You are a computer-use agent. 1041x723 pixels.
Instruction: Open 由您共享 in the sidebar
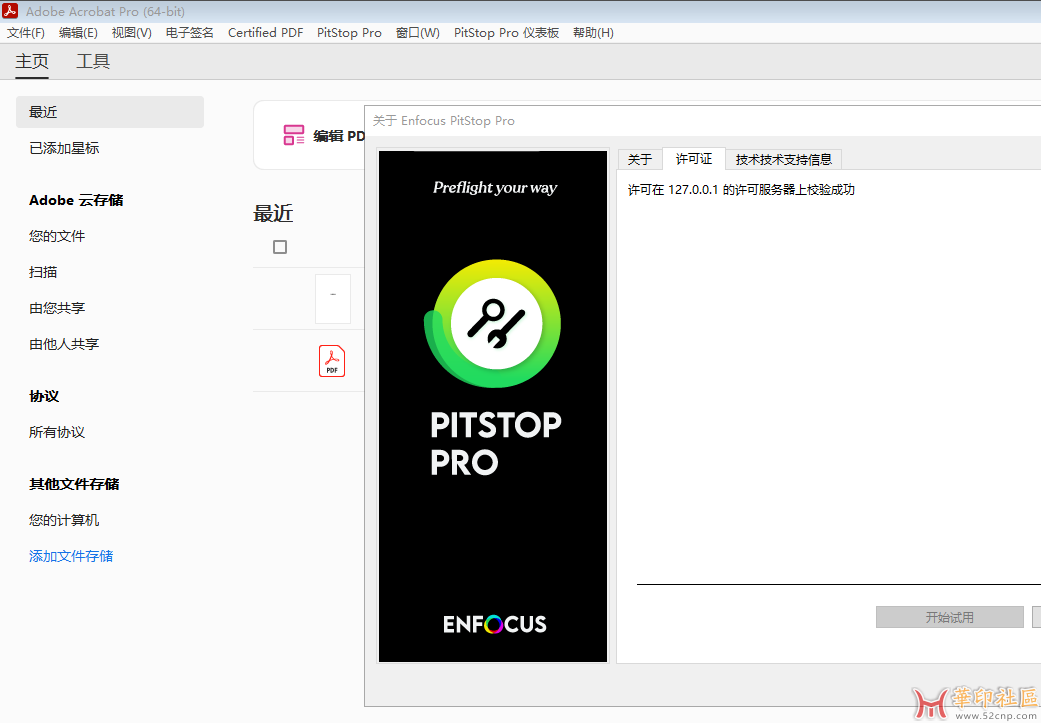[x=57, y=307]
